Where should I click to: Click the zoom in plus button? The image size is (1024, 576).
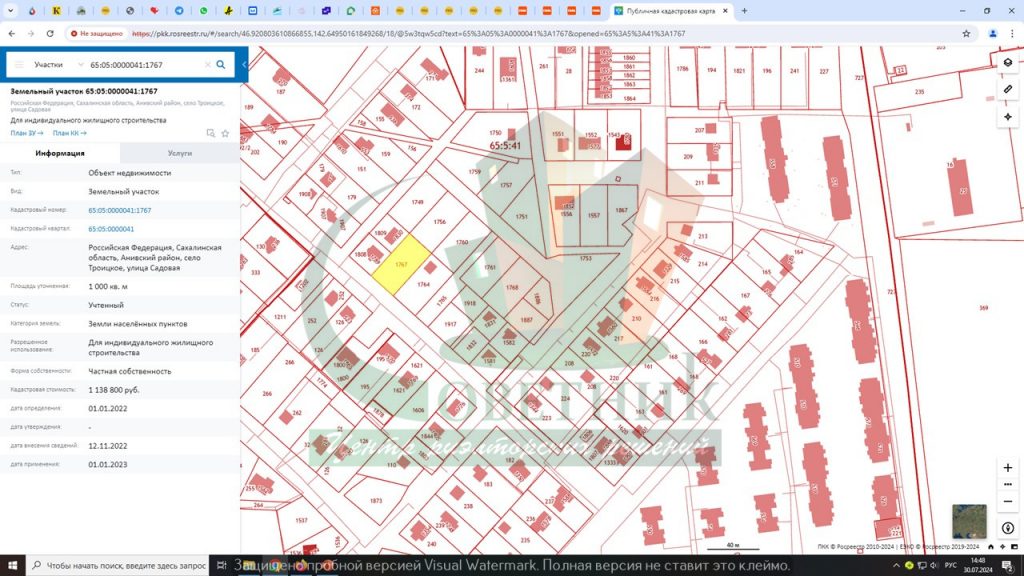pos(1008,468)
